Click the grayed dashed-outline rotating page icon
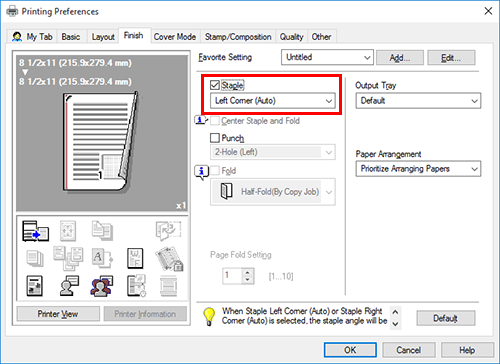The width and height of the screenshot is (500, 364). pyautogui.click(x=168, y=231)
